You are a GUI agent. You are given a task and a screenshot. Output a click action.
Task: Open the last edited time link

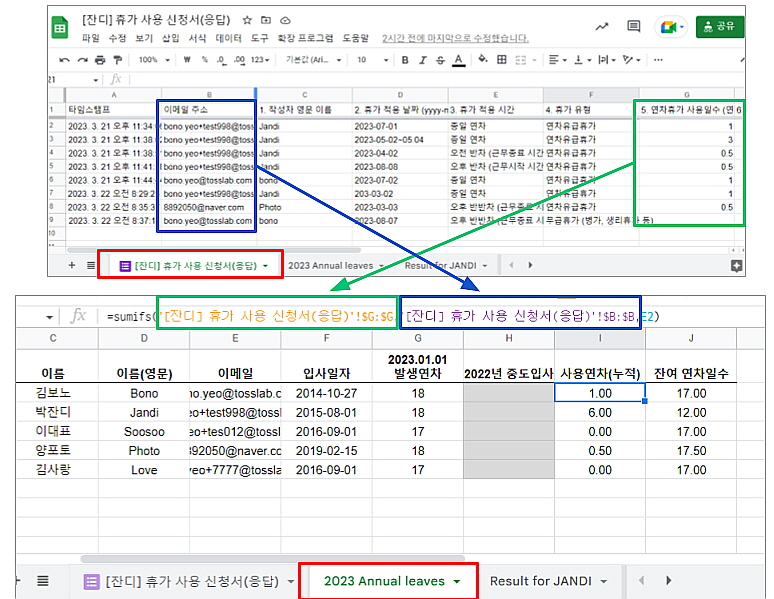point(455,38)
